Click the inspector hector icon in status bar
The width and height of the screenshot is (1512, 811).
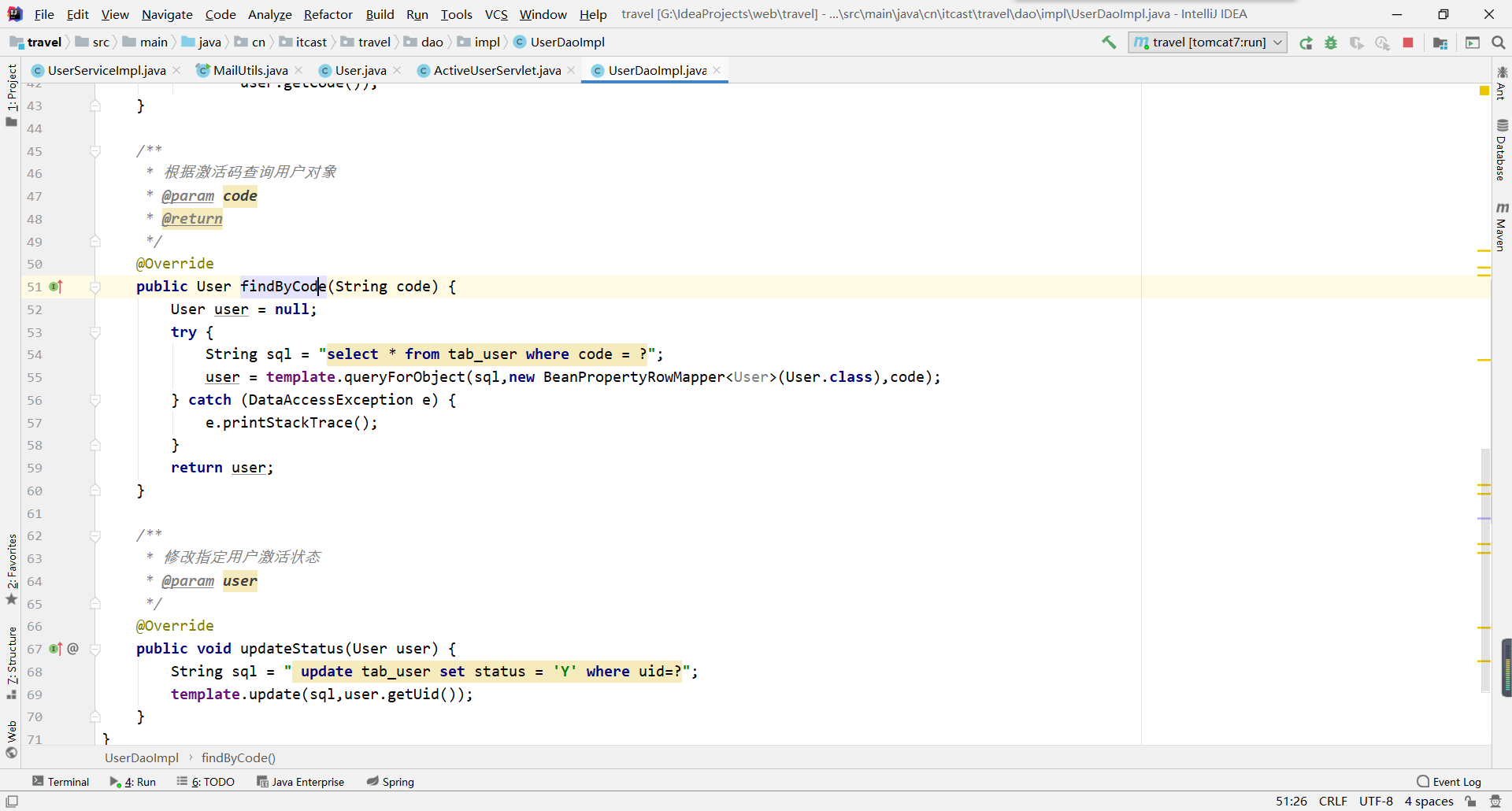[x=1495, y=801]
